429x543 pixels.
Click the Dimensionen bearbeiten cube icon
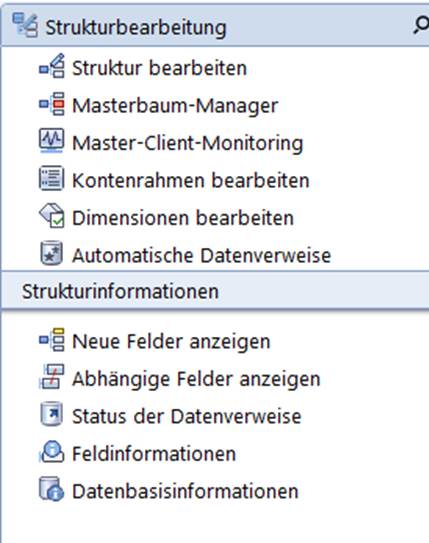click(x=52, y=215)
